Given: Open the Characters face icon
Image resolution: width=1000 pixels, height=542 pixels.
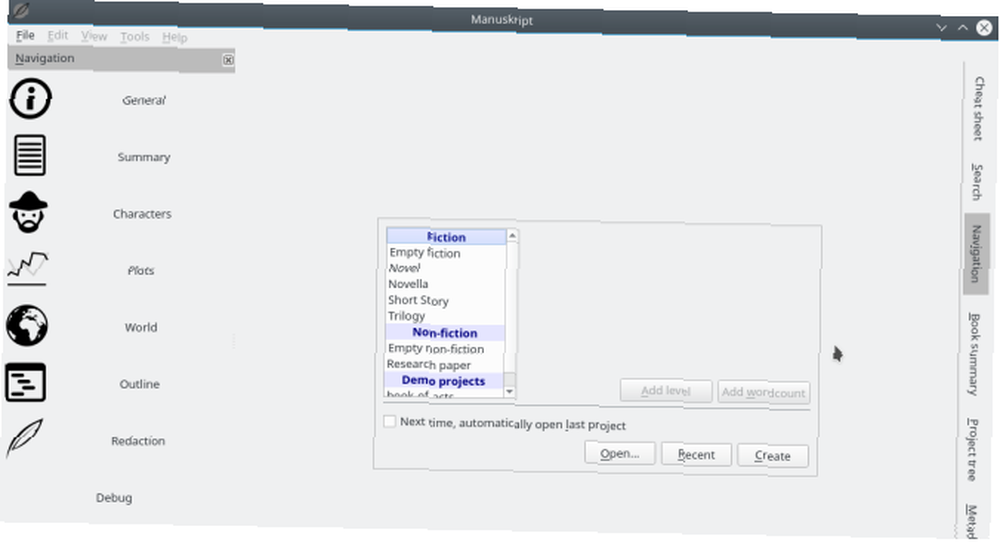Looking at the screenshot, I should [28, 212].
